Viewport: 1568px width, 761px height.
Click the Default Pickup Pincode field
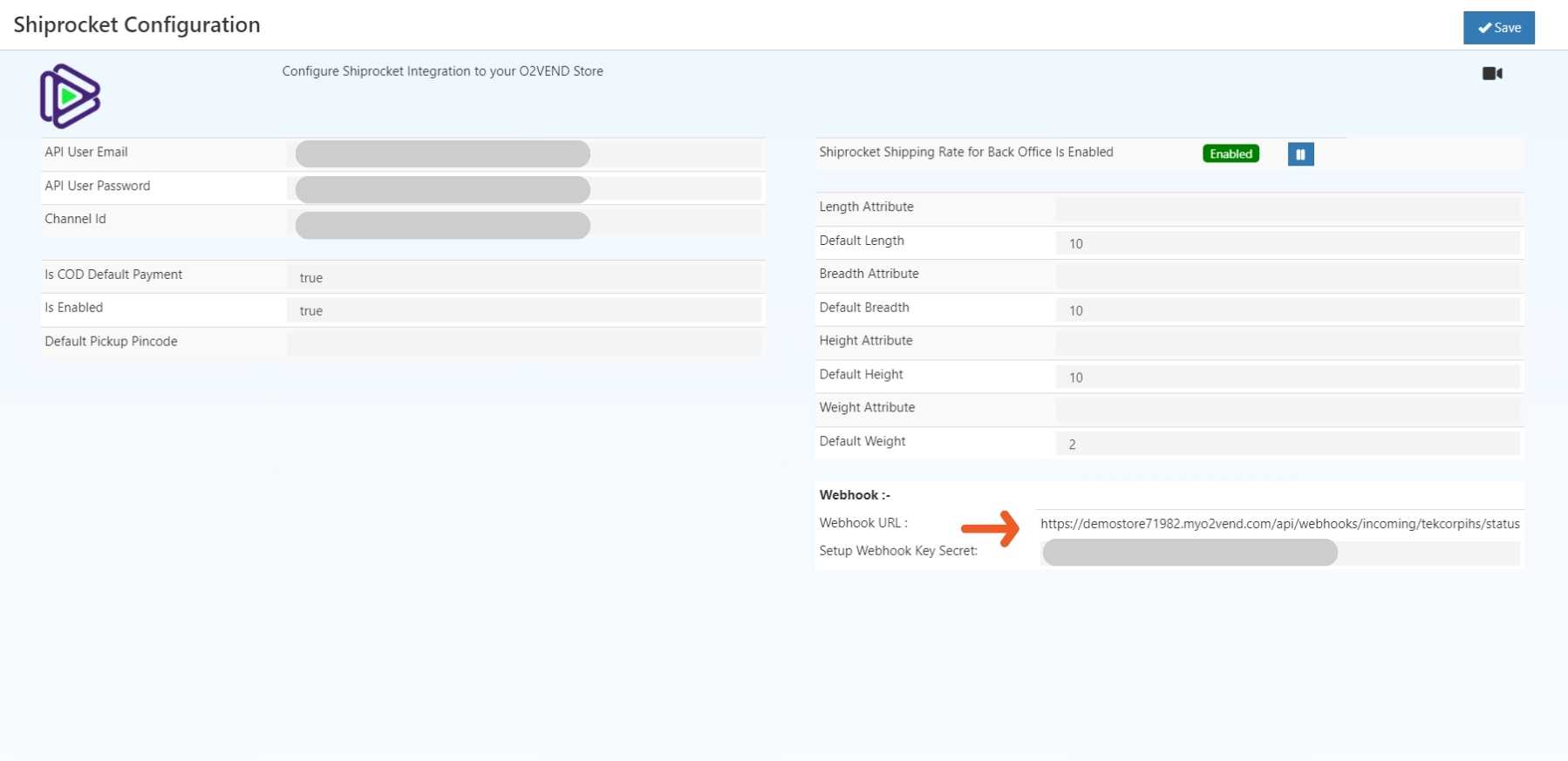click(x=524, y=343)
